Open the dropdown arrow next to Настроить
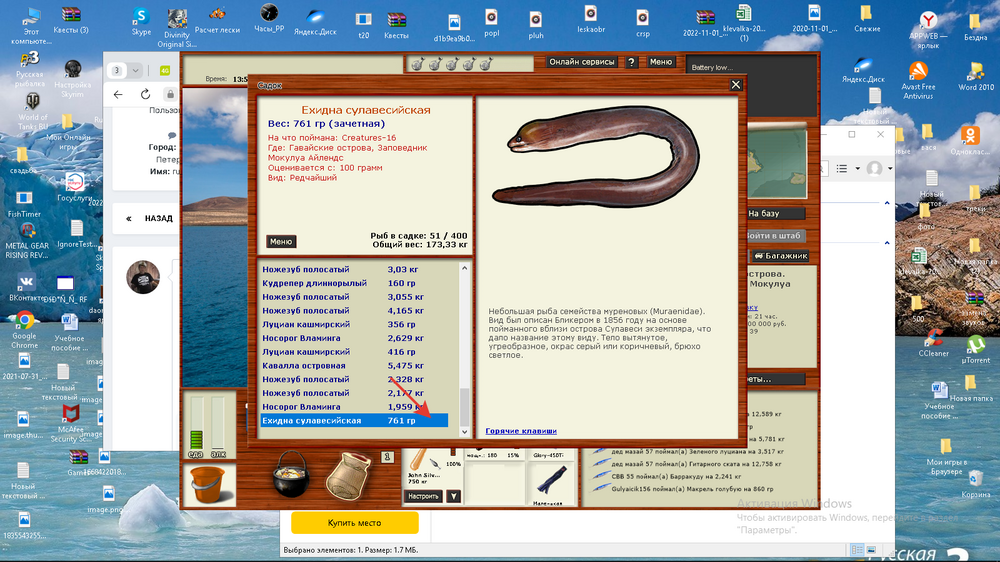Screen dimensions: 1000x562 (x=453, y=496)
